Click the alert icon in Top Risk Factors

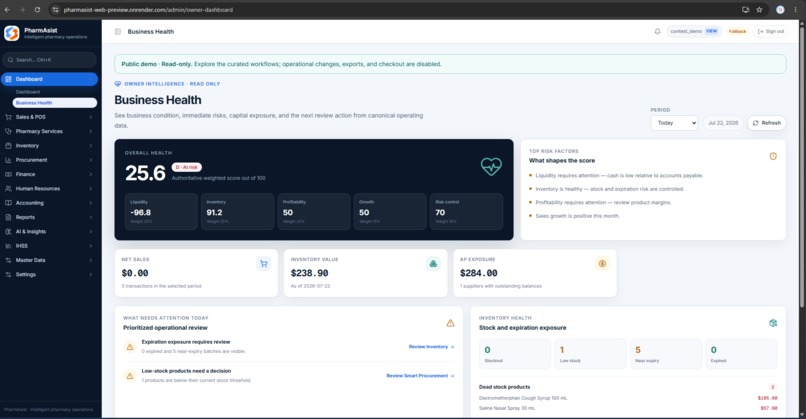click(x=773, y=156)
